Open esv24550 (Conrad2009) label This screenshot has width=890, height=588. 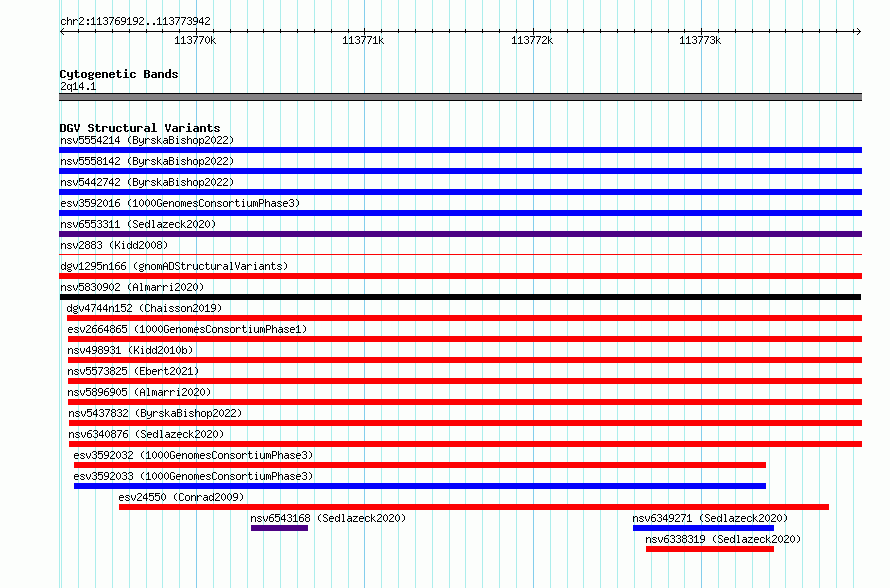click(181, 497)
